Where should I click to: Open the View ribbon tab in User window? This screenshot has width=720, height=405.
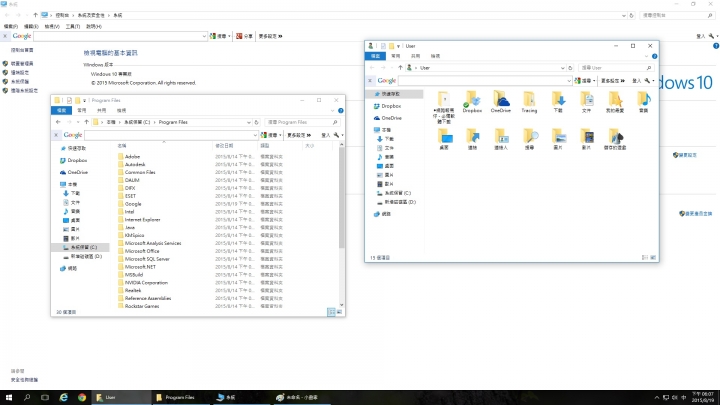point(435,56)
